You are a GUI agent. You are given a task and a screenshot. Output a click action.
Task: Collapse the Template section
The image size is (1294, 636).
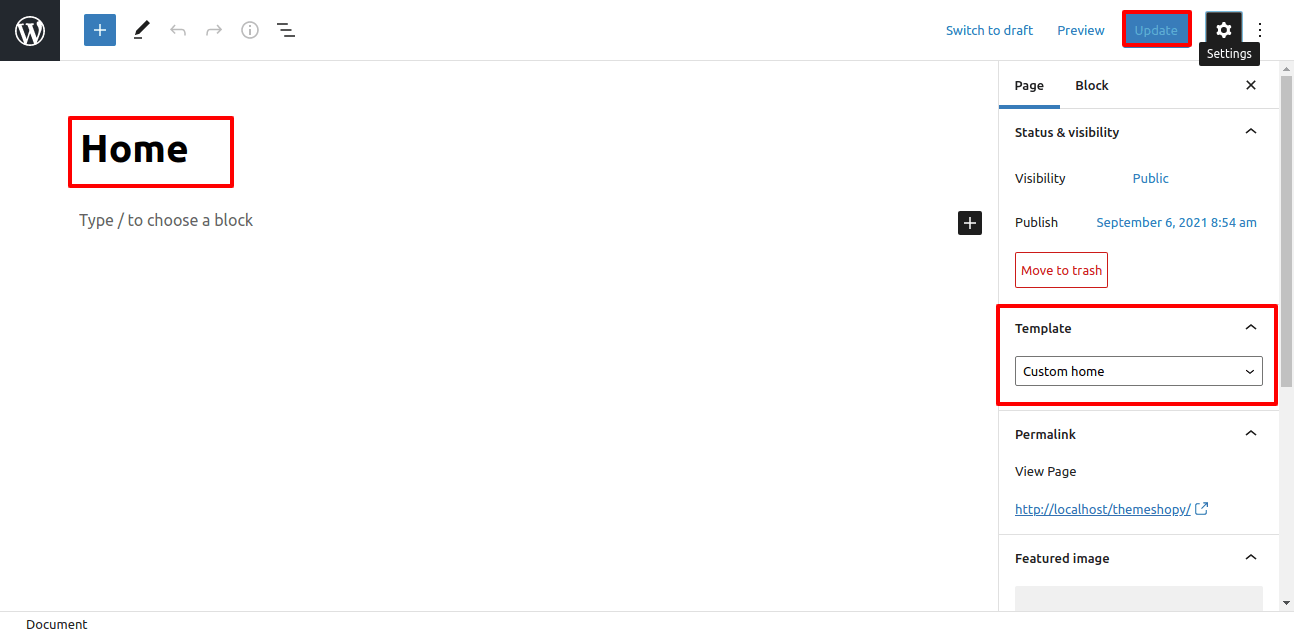(1250, 328)
